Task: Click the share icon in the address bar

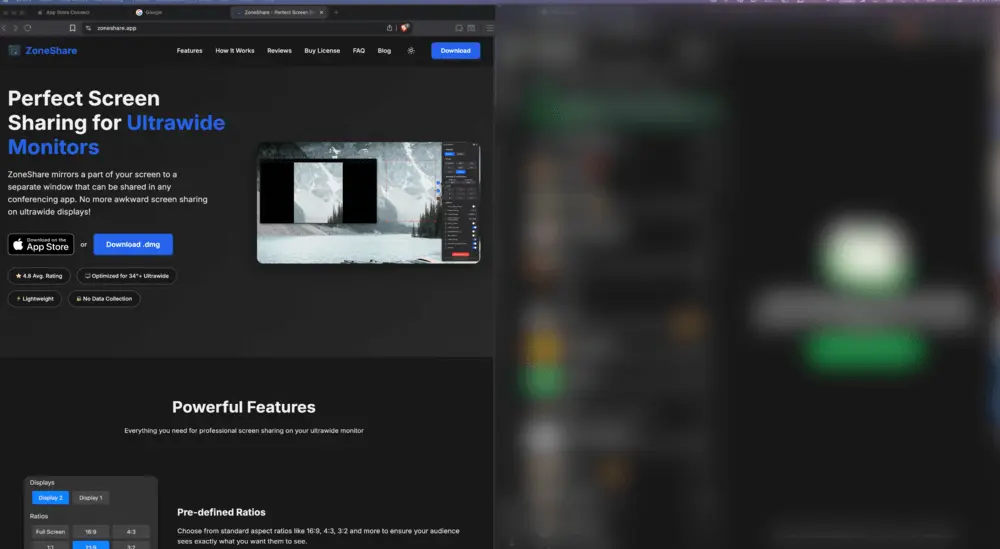Action: (x=389, y=28)
